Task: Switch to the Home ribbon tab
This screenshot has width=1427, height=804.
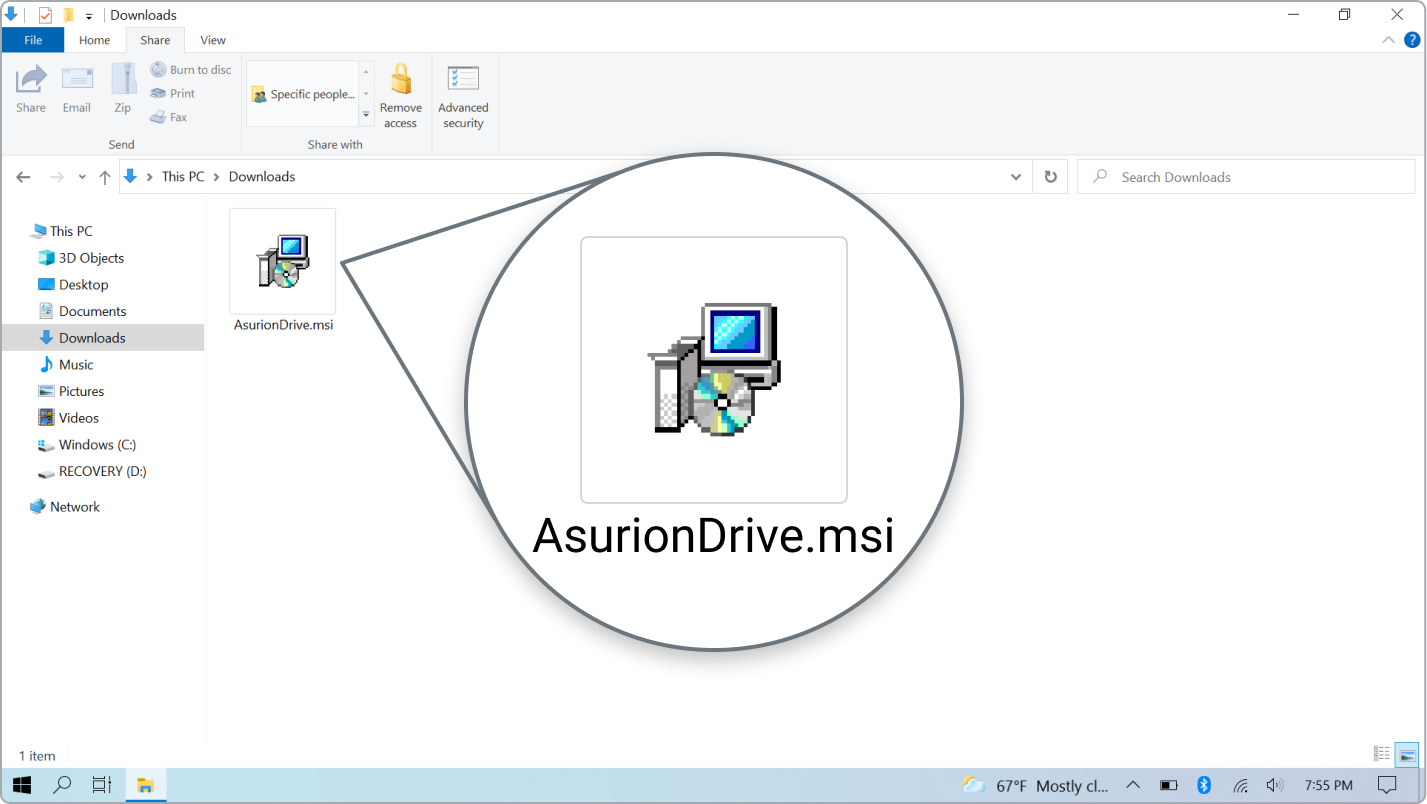Action: tap(95, 40)
